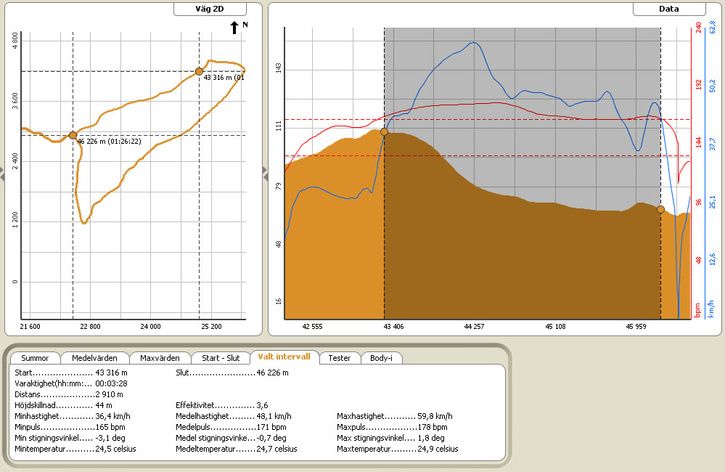This screenshot has height=472, width=725.
Task: Click the red bpm axis label
Action: coord(698,310)
